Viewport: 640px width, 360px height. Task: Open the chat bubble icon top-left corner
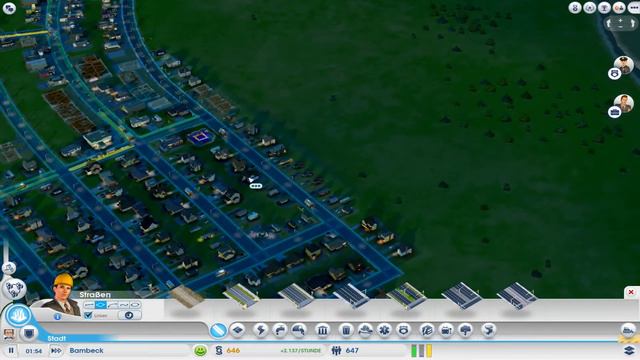tap(9, 8)
